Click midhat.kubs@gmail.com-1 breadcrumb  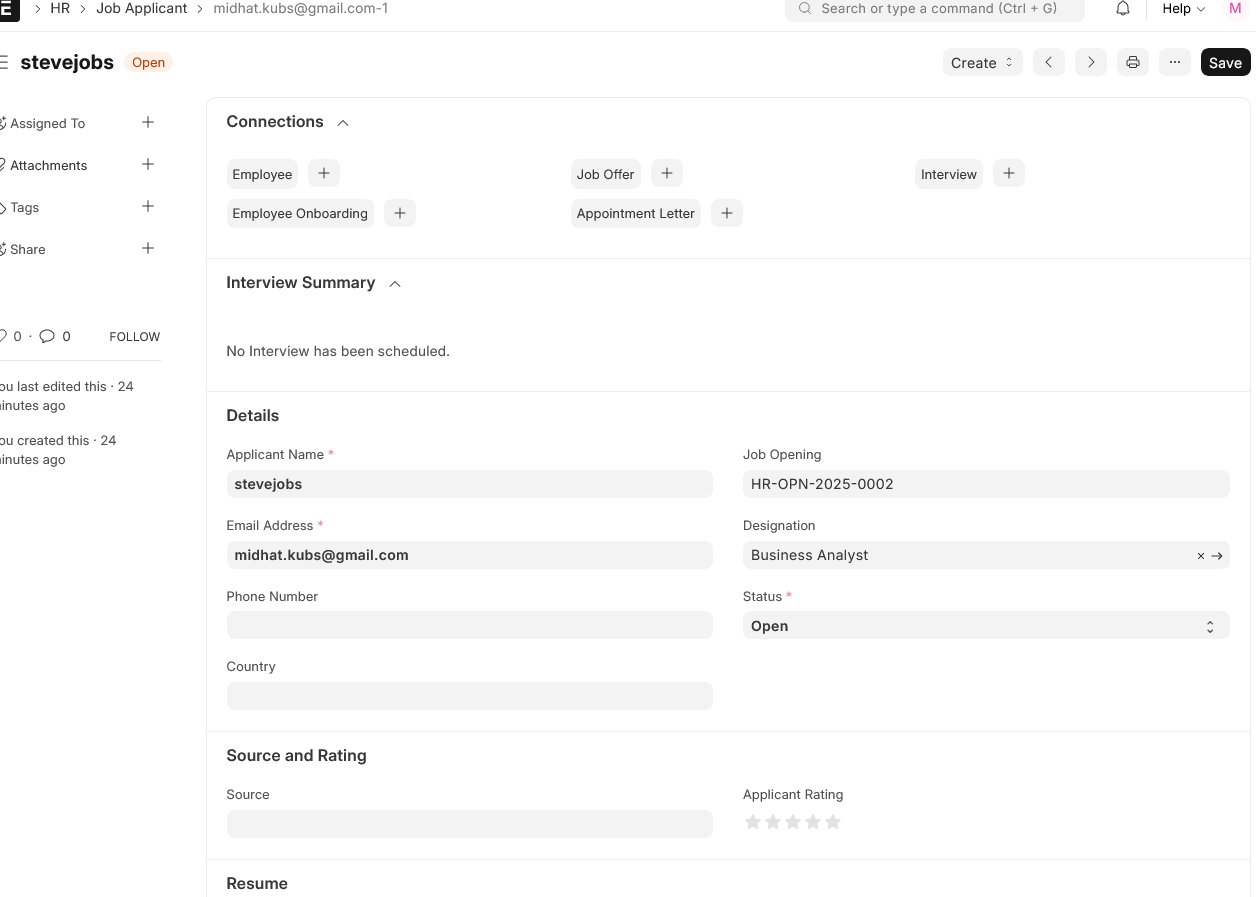click(x=301, y=8)
